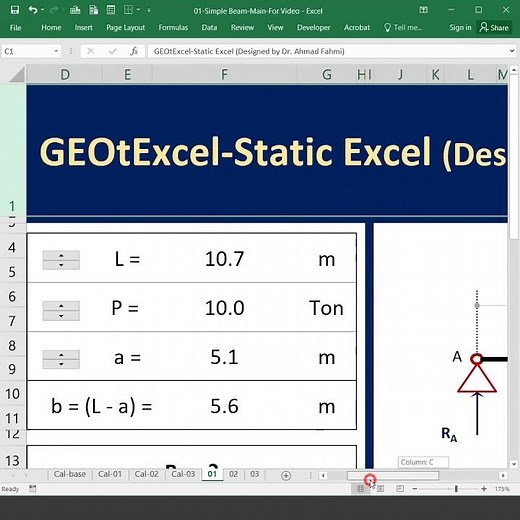Select column K header

click(435, 74)
